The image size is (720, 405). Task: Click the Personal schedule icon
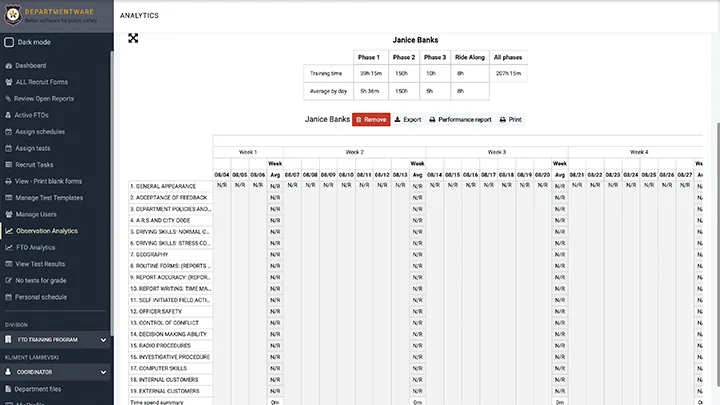coord(8,297)
